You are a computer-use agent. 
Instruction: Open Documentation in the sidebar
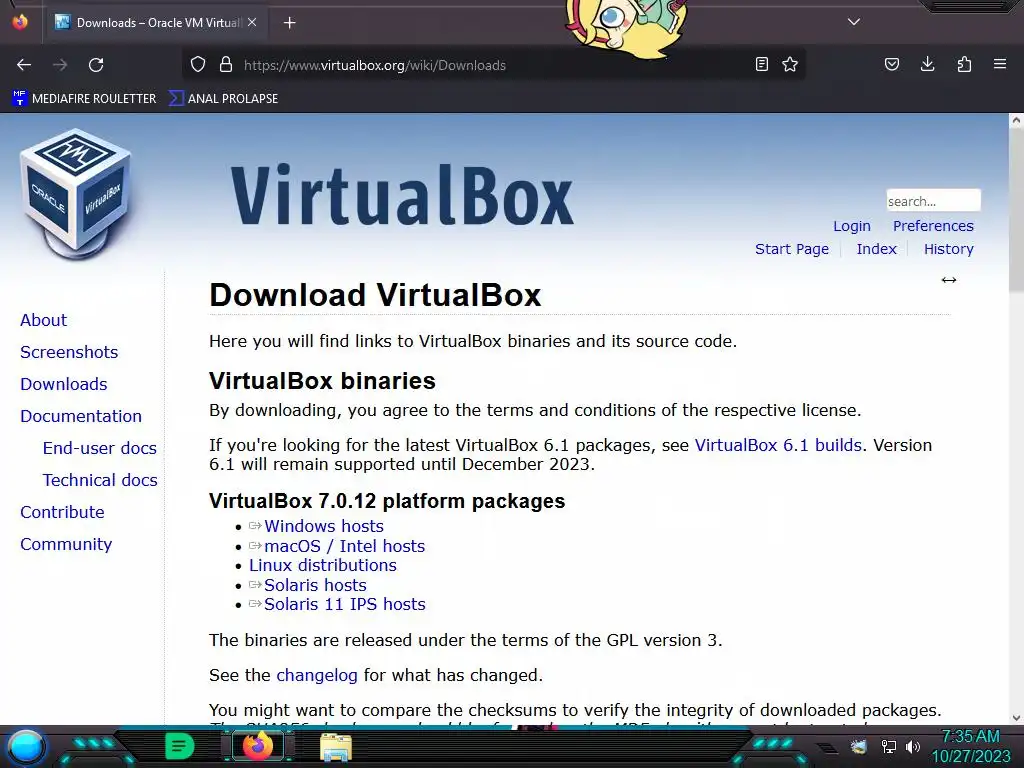point(81,416)
